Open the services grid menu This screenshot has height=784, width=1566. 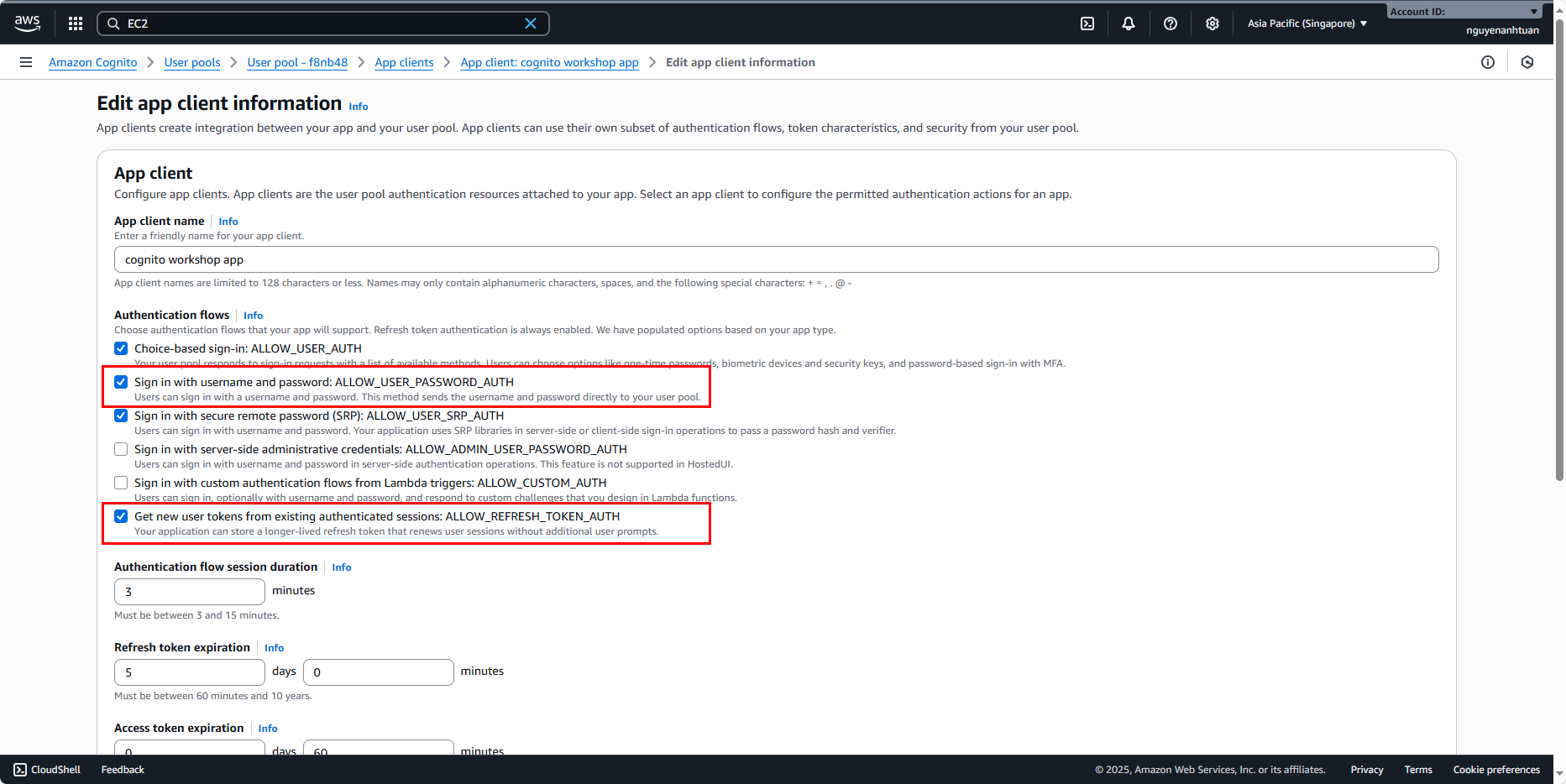tap(76, 24)
